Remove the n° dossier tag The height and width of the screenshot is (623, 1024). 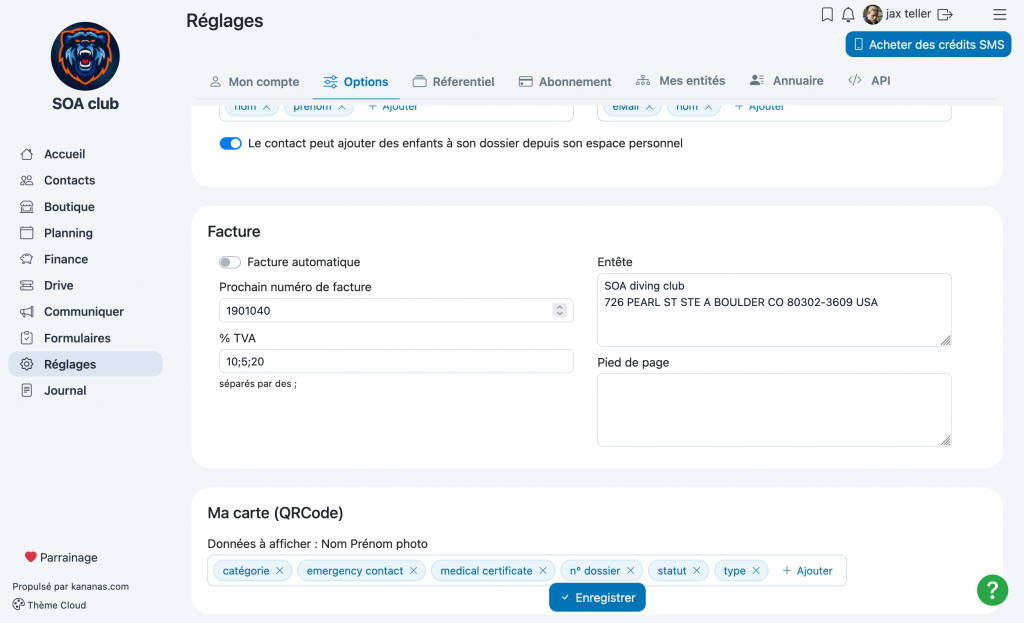click(x=630, y=571)
